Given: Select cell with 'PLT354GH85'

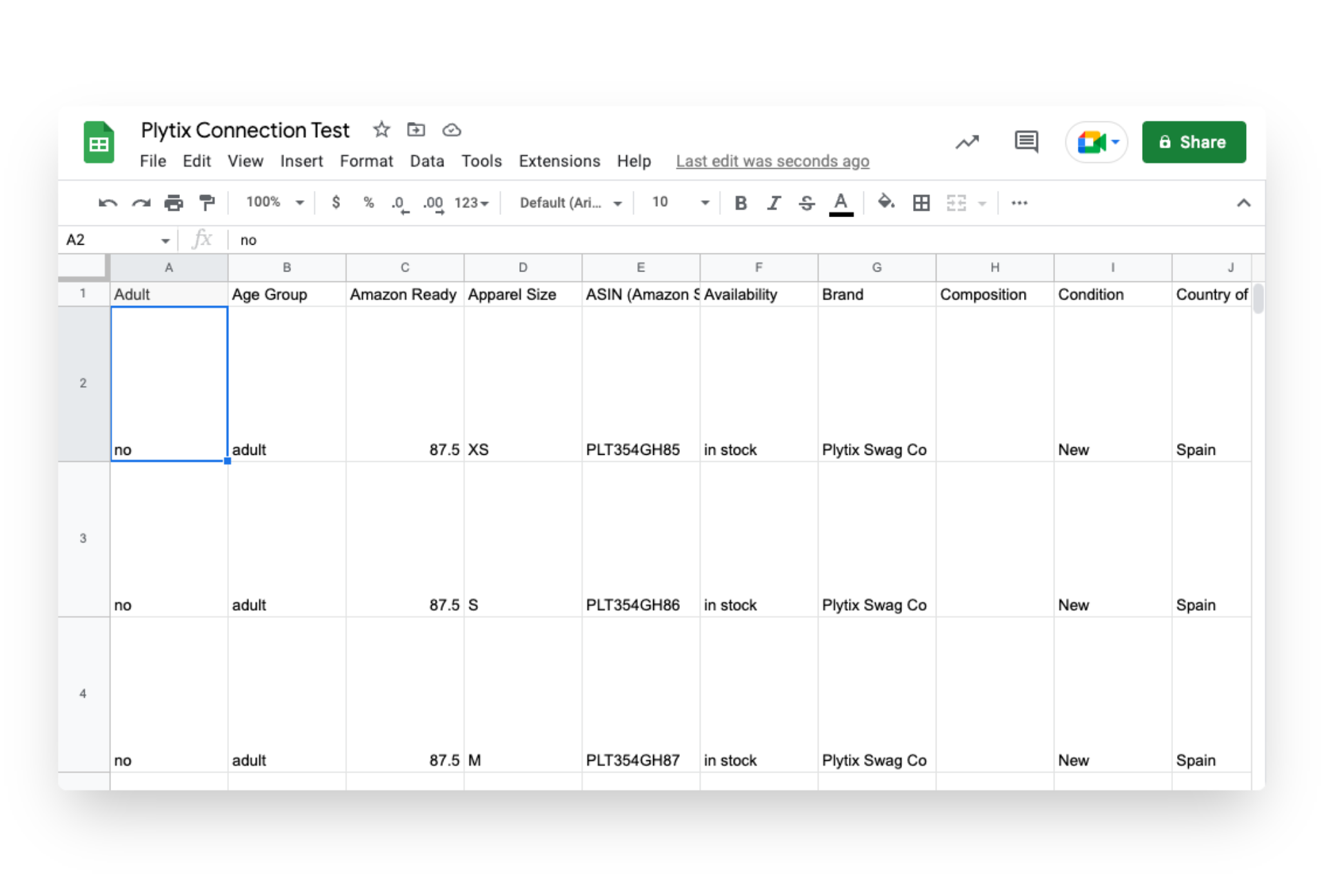Looking at the screenshot, I should click(641, 384).
